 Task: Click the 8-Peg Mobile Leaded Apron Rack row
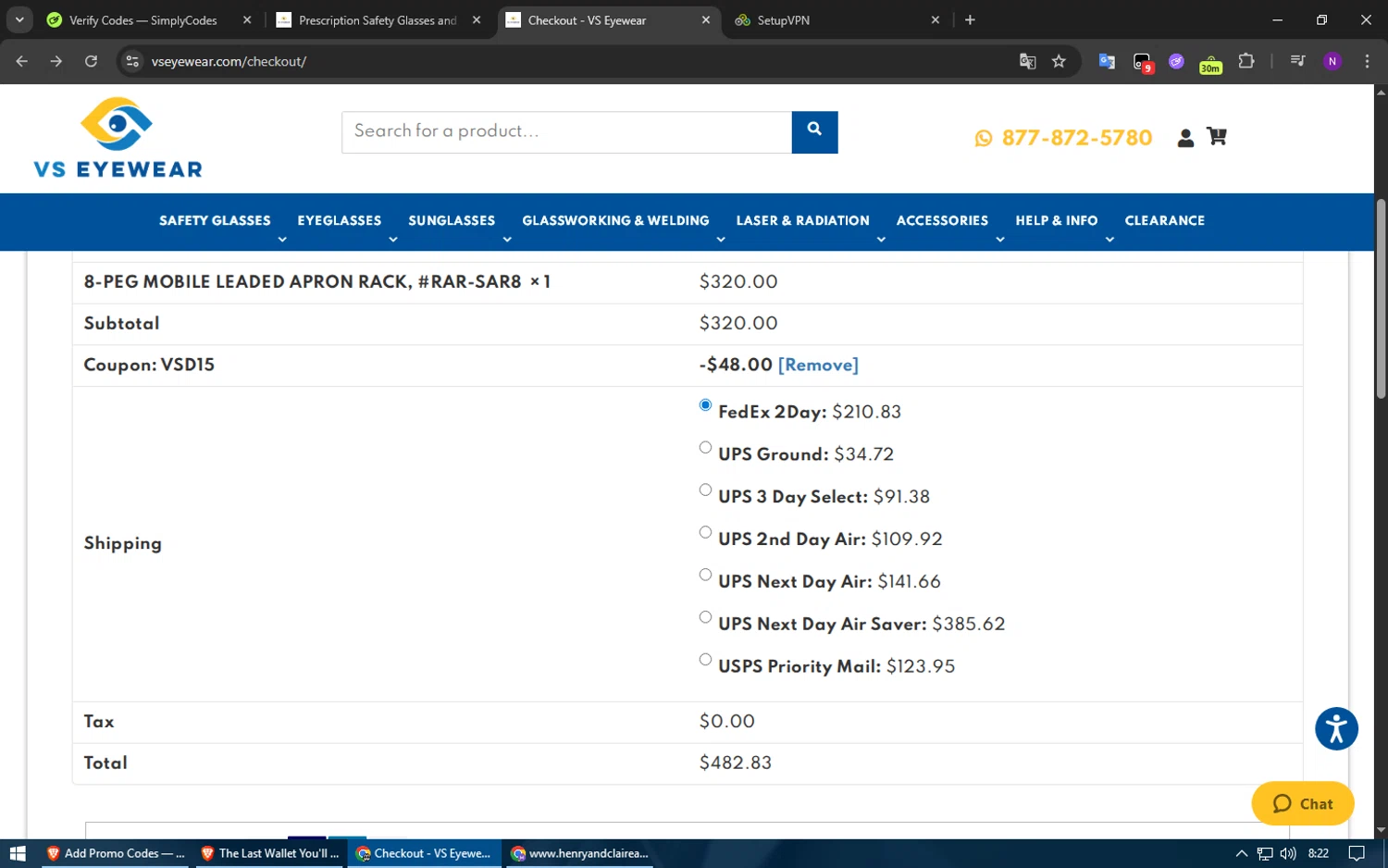[688, 282]
